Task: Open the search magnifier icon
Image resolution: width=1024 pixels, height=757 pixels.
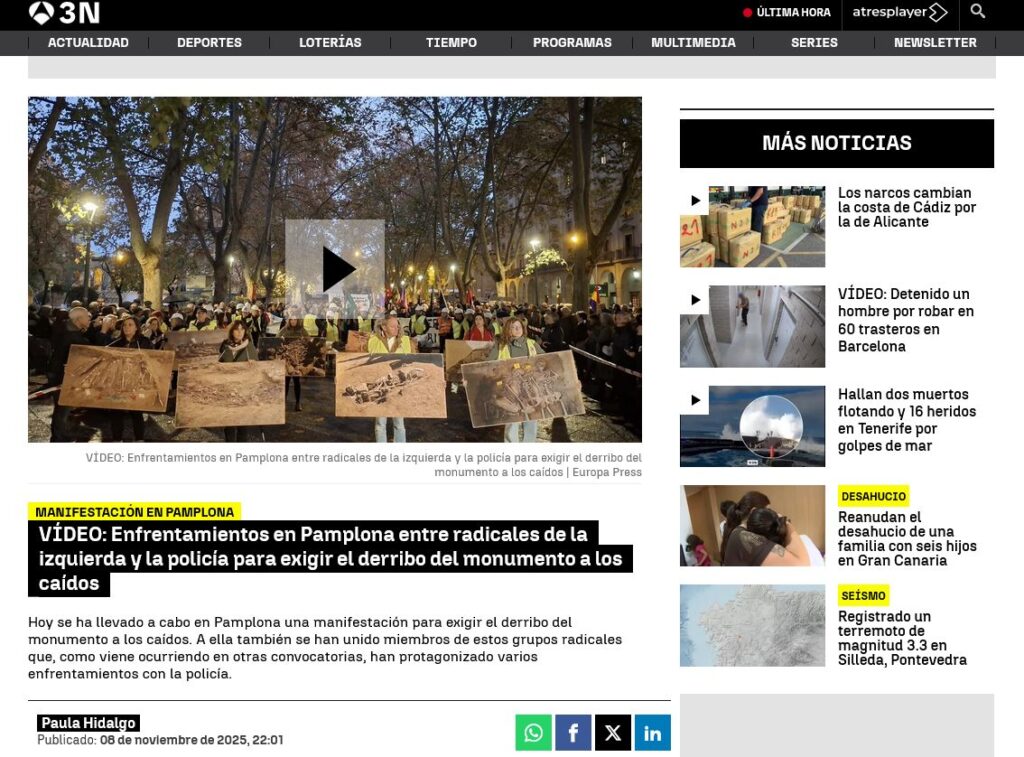Action: [x=977, y=12]
